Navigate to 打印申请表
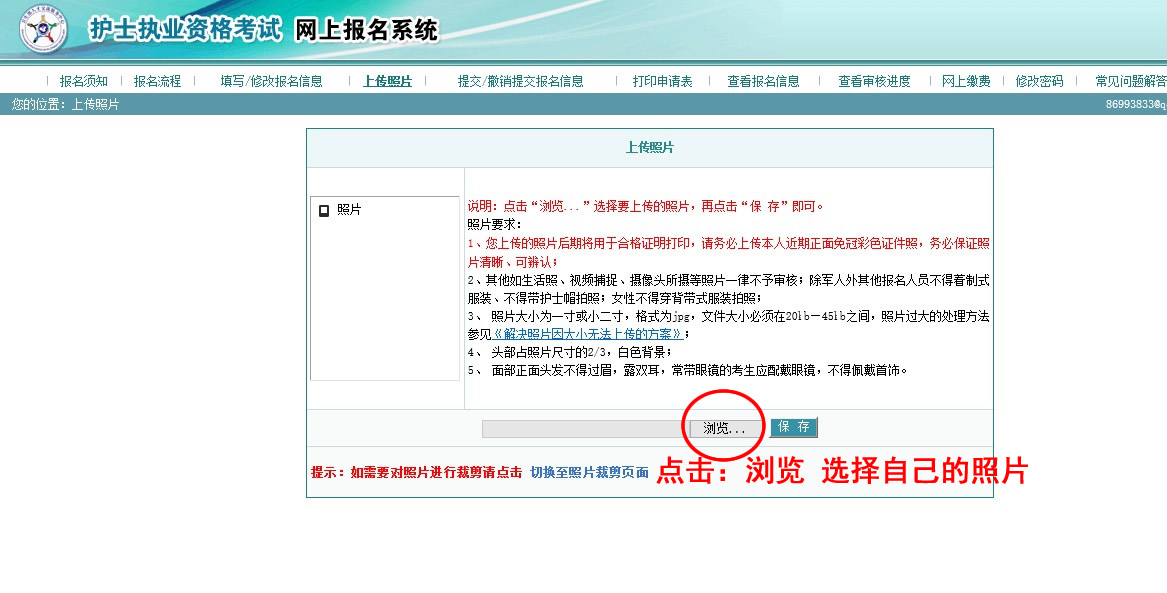1167x593 pixels. 662,82
